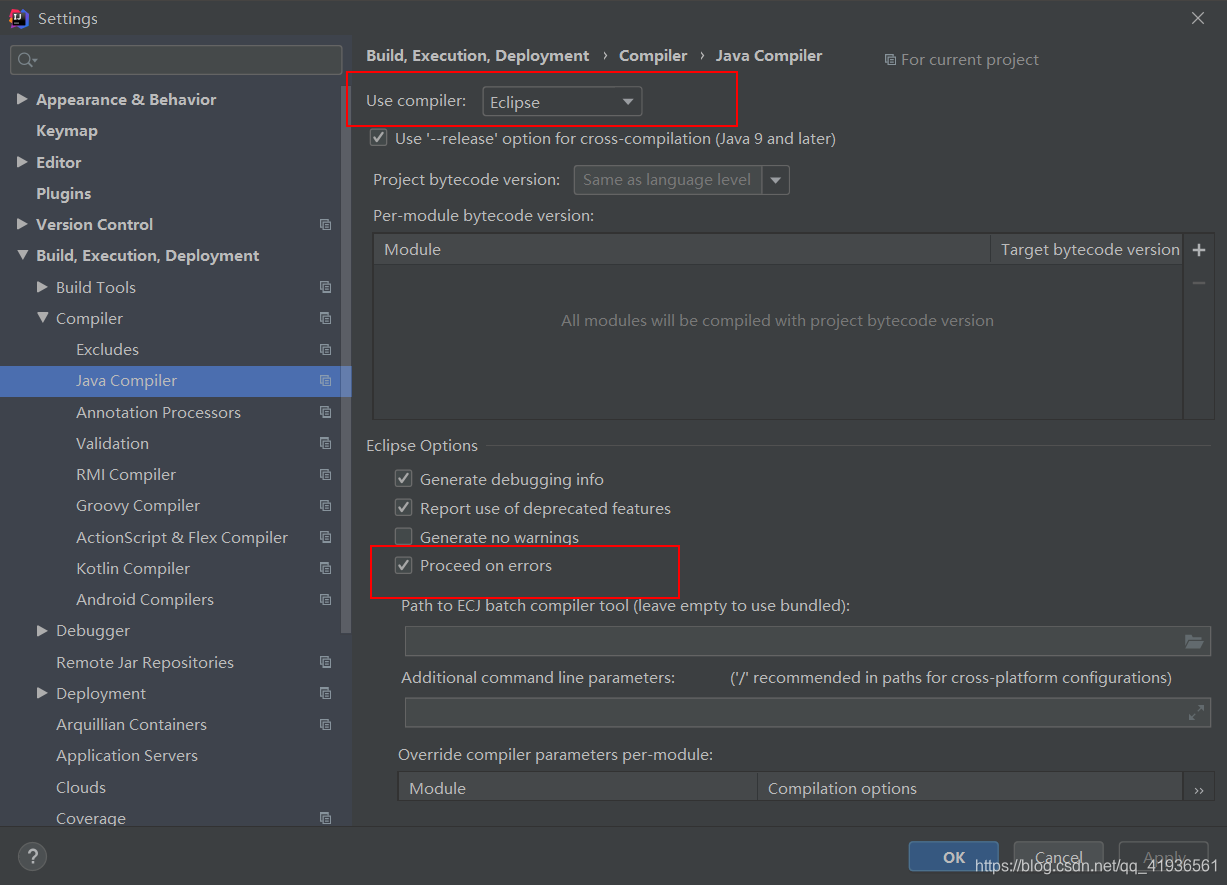This screenshot has height=885, width=1227.
Task: Expand the Debugger tree node
Action: (42, 631)
